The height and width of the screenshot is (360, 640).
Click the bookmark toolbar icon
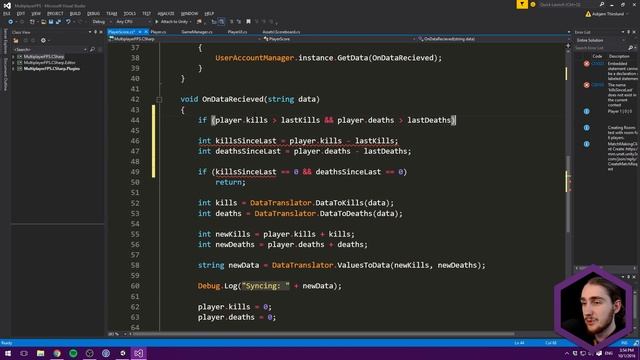pyautogui.click(x=248, y=22)
